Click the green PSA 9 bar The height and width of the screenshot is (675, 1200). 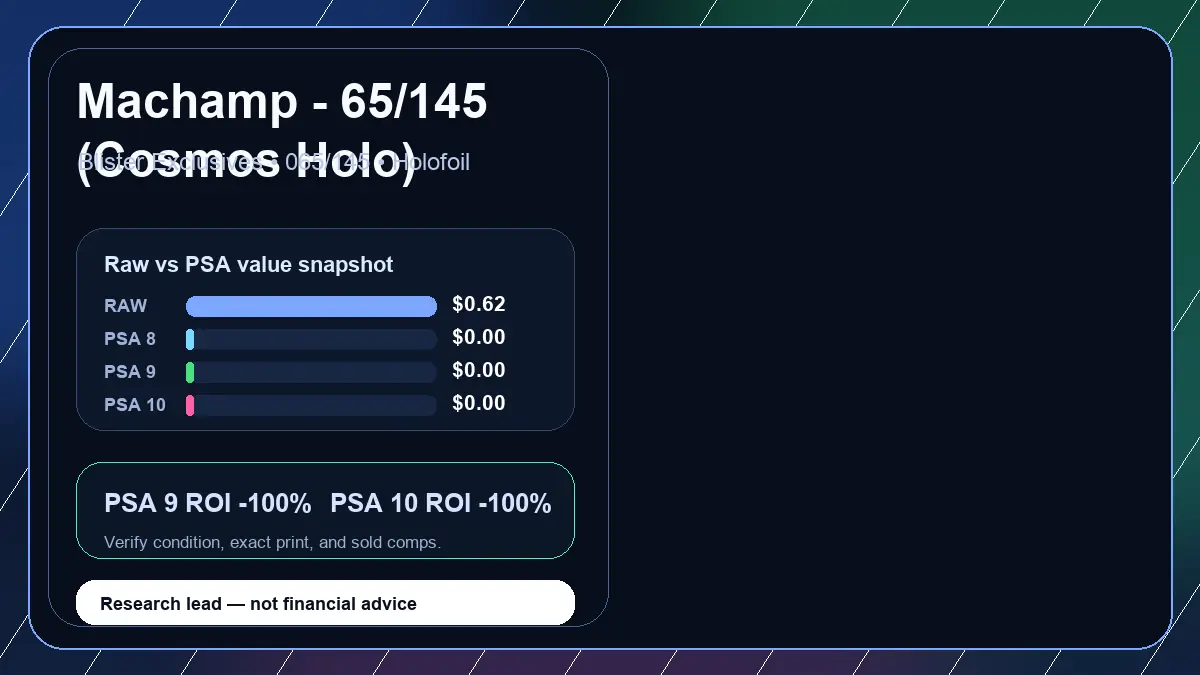click(190, 372)
